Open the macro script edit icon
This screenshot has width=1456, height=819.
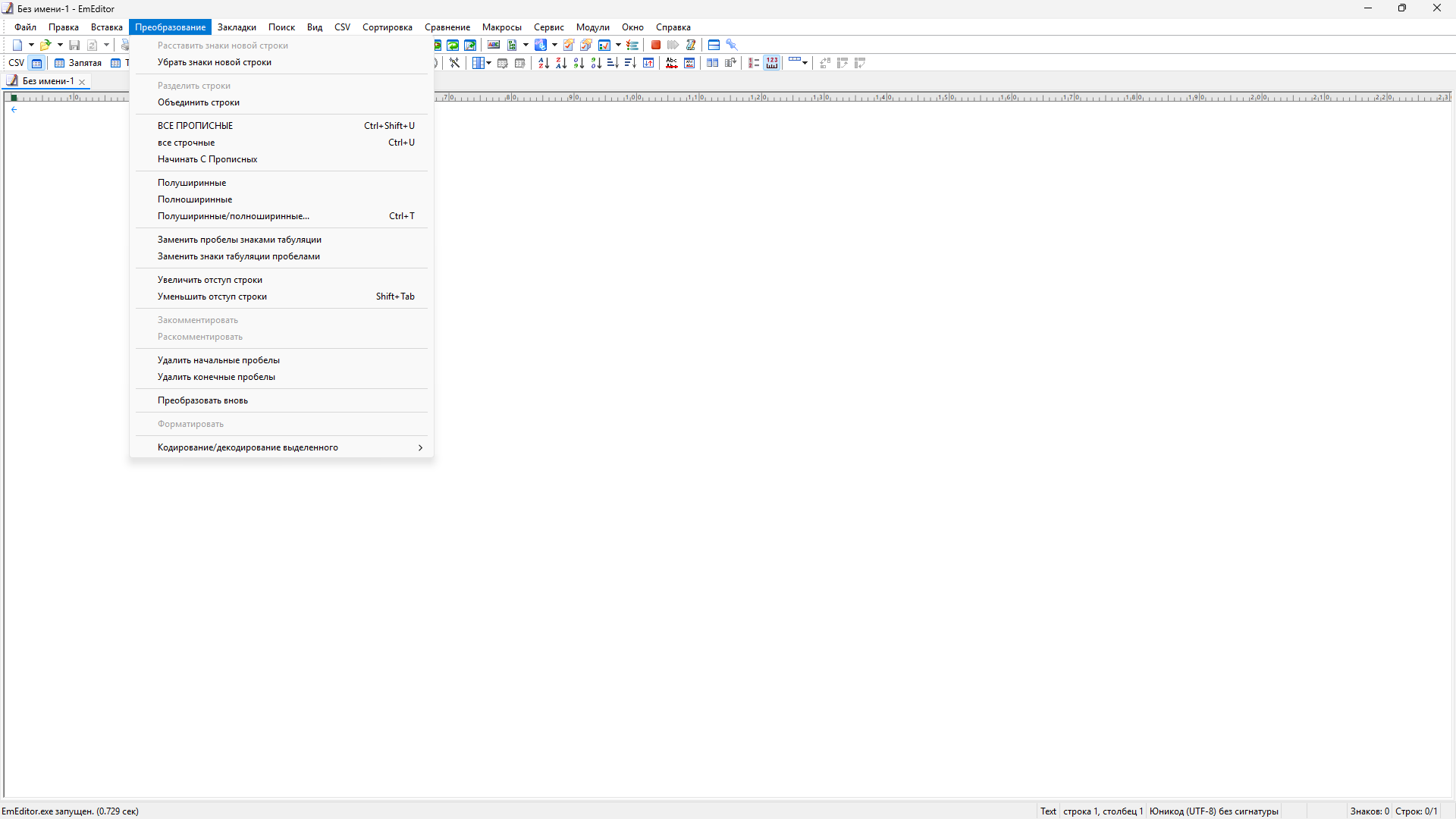pyautogui.click(x=691, y=45)
